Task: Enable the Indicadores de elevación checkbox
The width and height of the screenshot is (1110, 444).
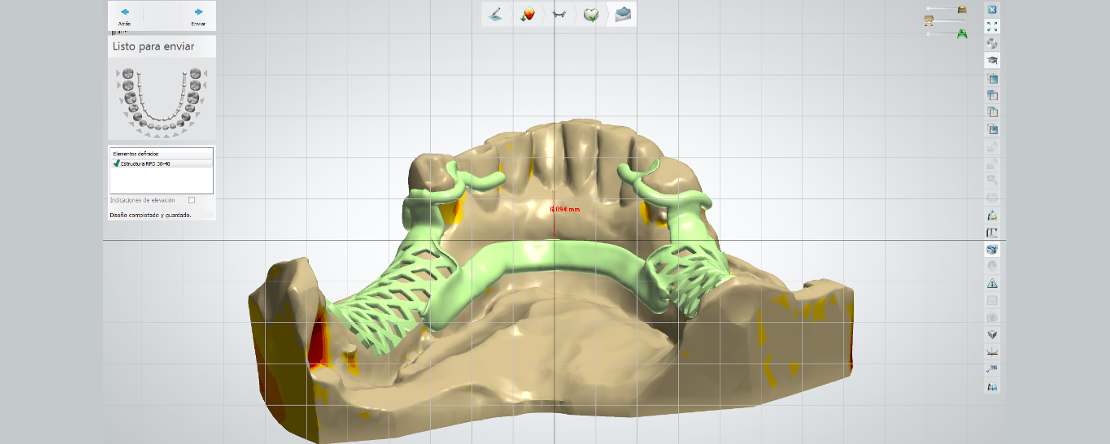Action: 192,200
